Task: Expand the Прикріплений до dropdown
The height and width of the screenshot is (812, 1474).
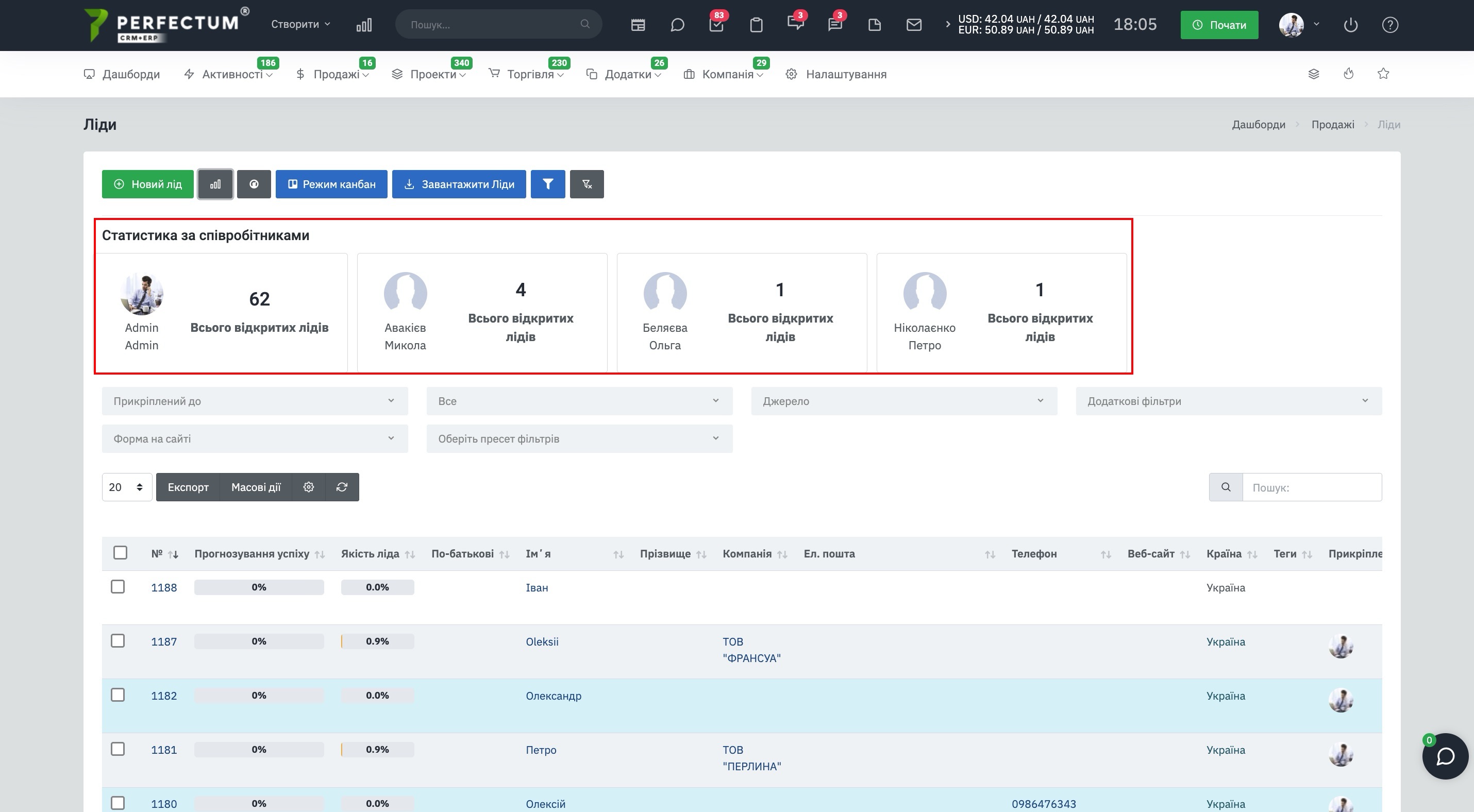Action: pos(255,401)
